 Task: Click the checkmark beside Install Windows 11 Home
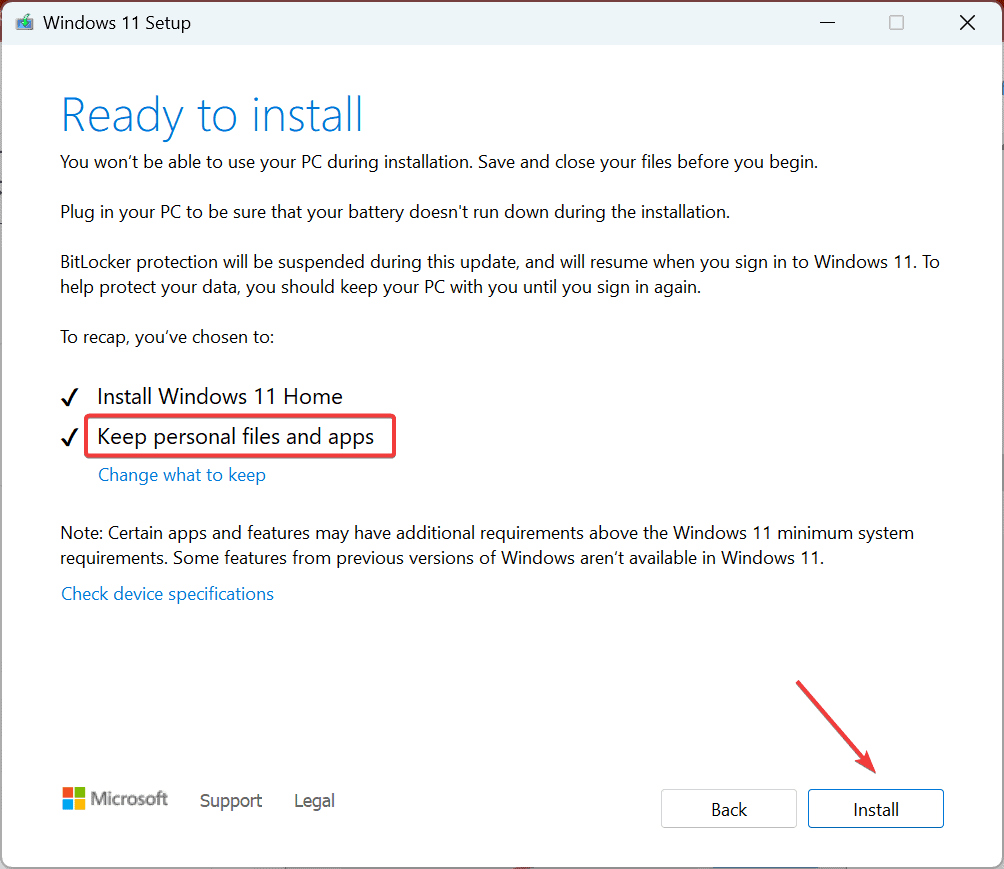pos(68,396)
